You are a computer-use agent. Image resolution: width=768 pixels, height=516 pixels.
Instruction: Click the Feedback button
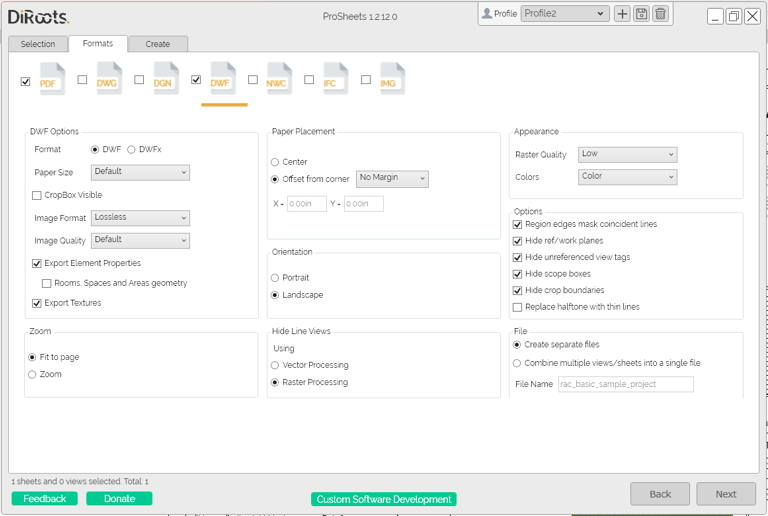coord(45,498)
